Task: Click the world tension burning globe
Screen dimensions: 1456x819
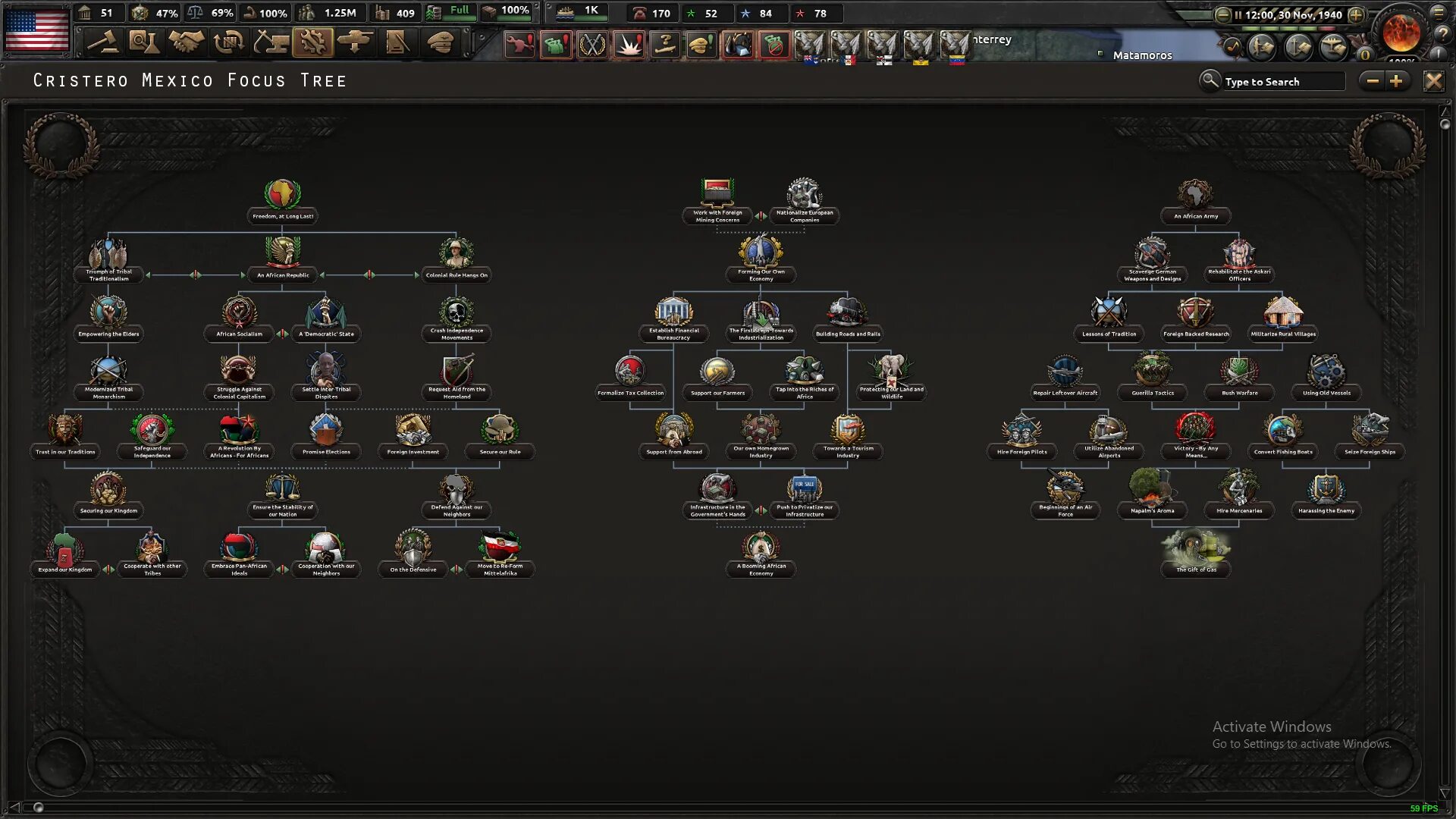Action: pos(1401,33)
